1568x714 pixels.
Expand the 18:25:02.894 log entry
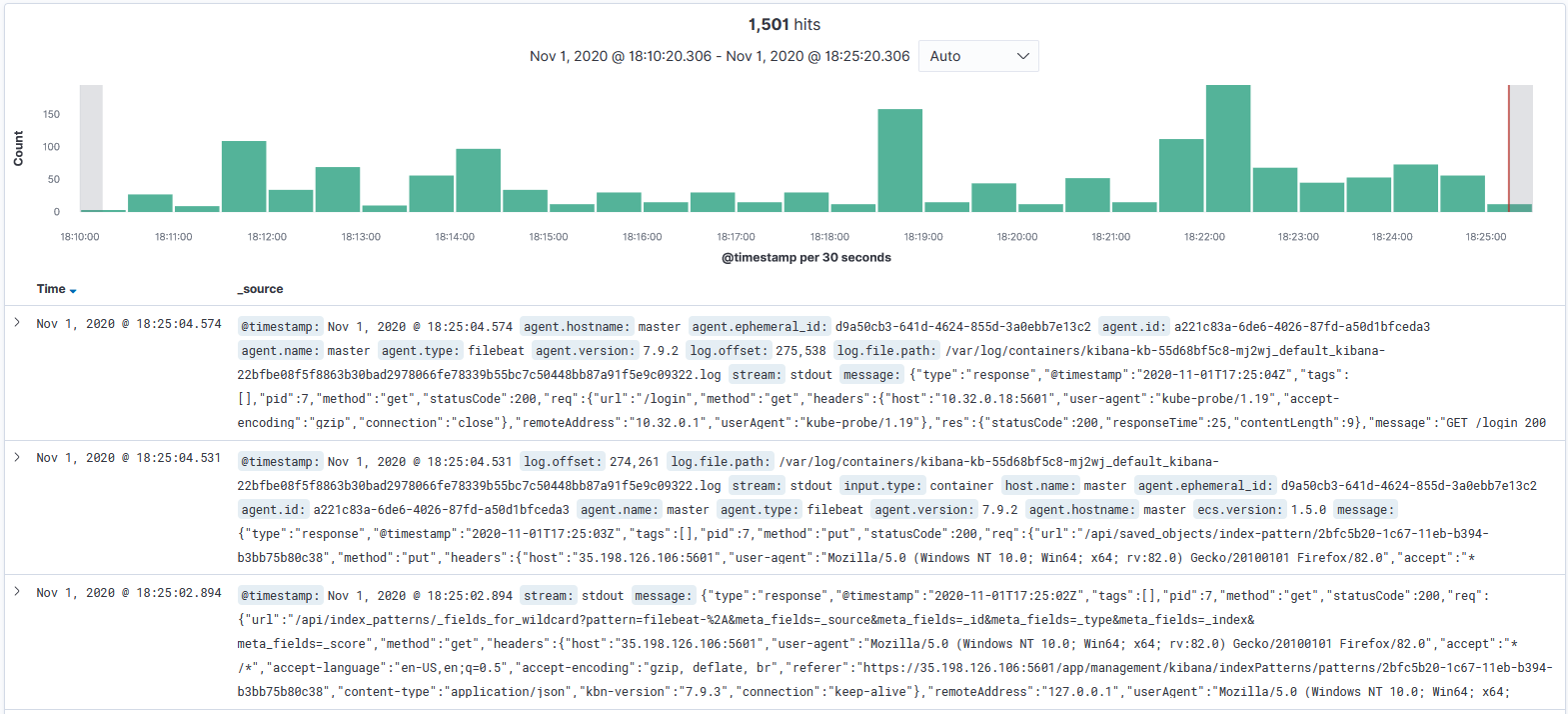pos(17,591)
